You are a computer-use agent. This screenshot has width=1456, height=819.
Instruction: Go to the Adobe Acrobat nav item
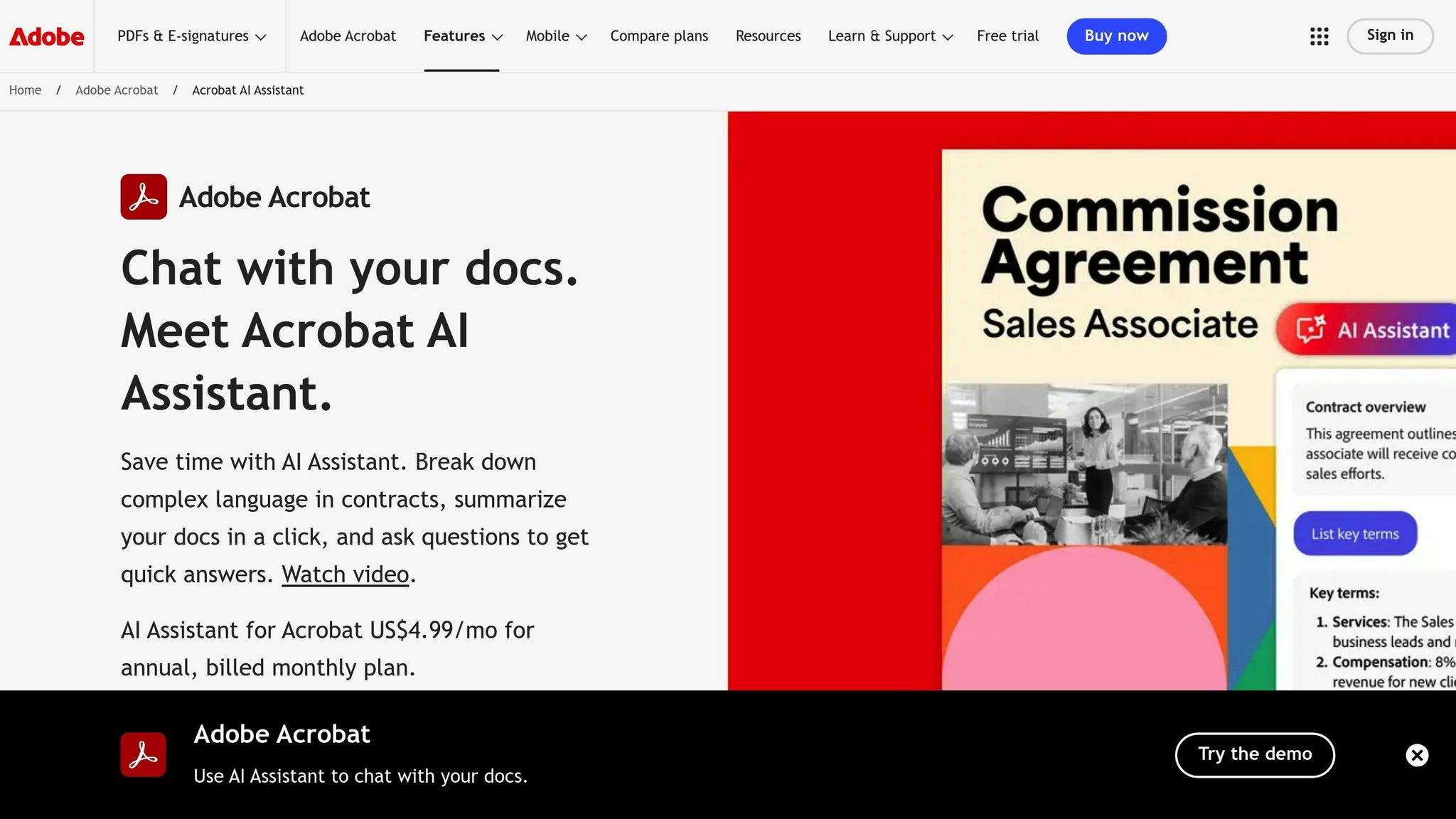(348, 36)
